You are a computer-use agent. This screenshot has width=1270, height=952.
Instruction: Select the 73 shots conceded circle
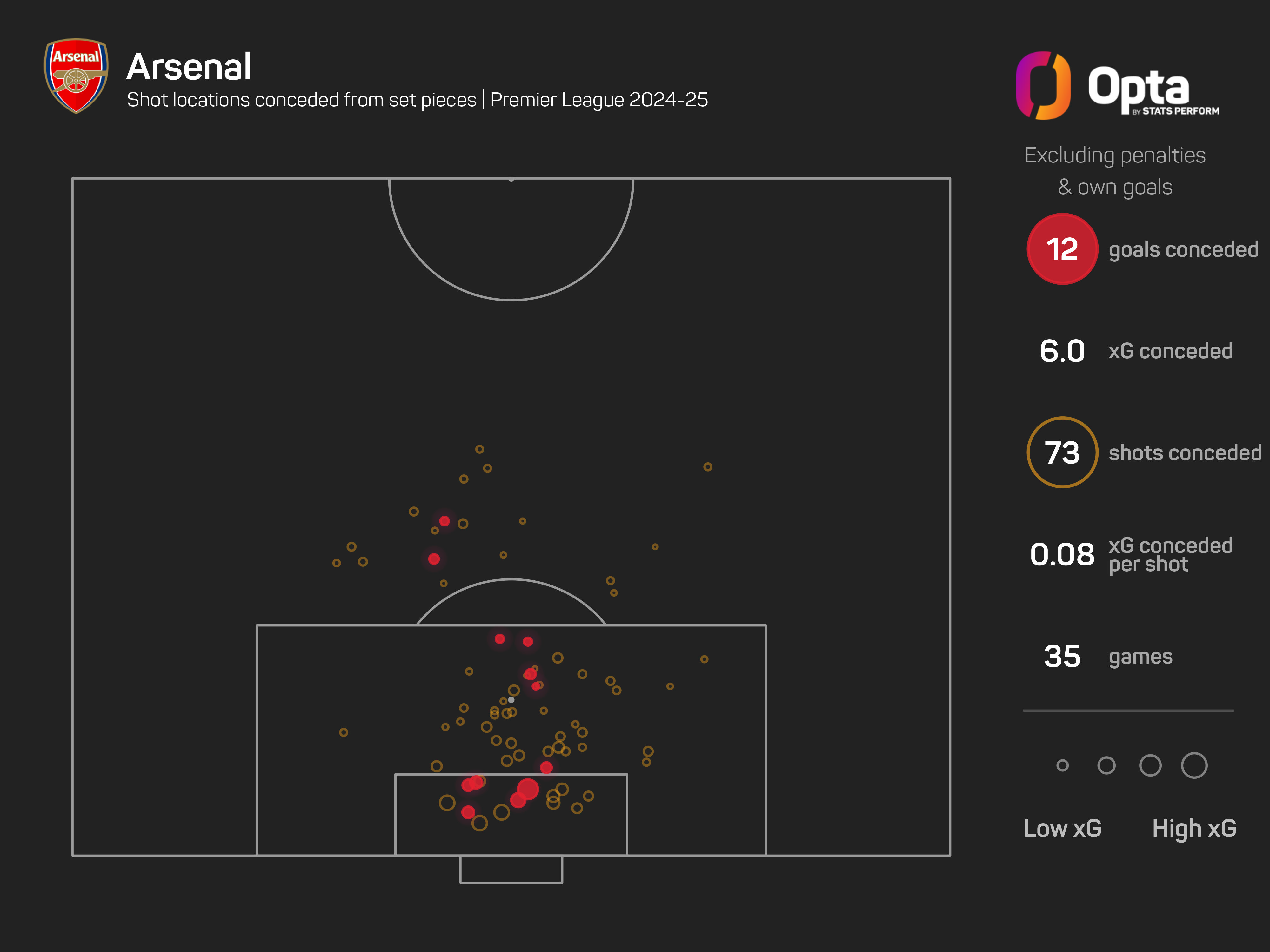point(1062,452)
